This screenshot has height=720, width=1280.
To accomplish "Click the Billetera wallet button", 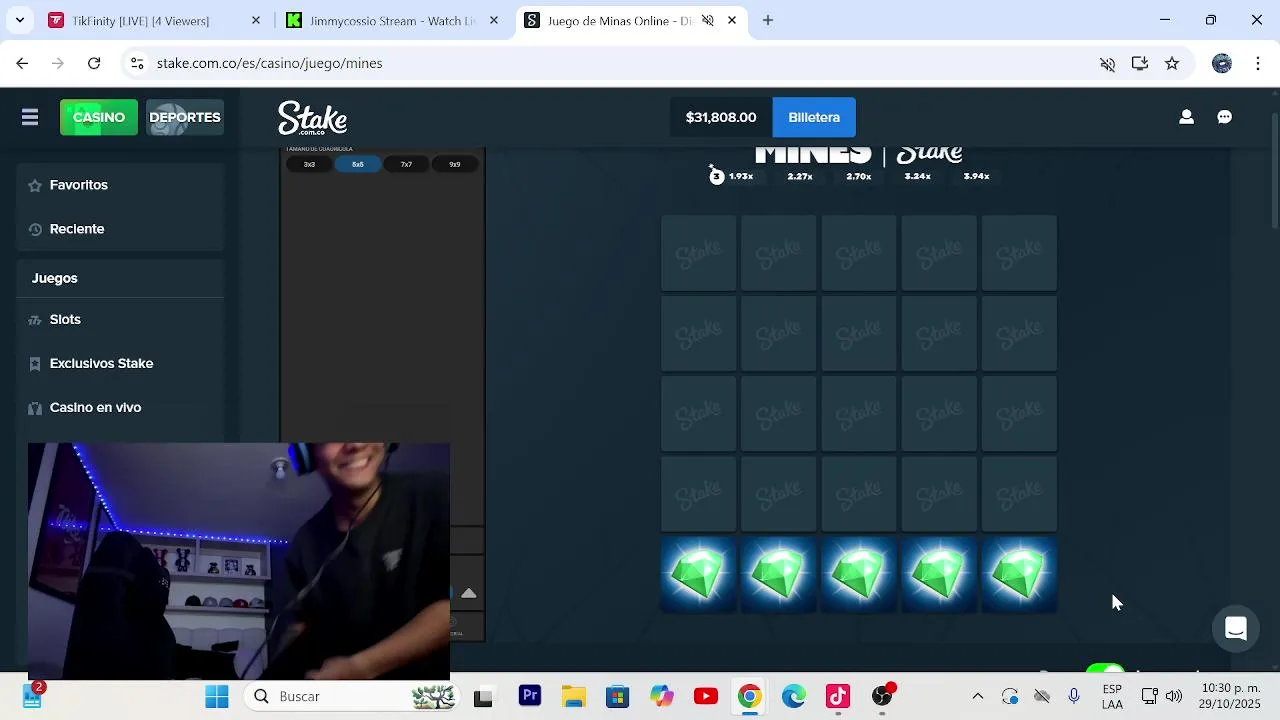I will [814, 117].
